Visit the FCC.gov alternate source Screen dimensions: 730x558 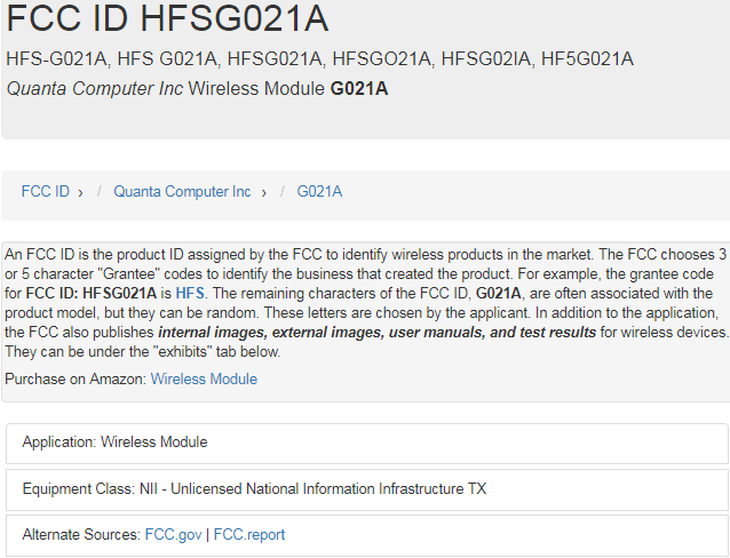point(173,535)
